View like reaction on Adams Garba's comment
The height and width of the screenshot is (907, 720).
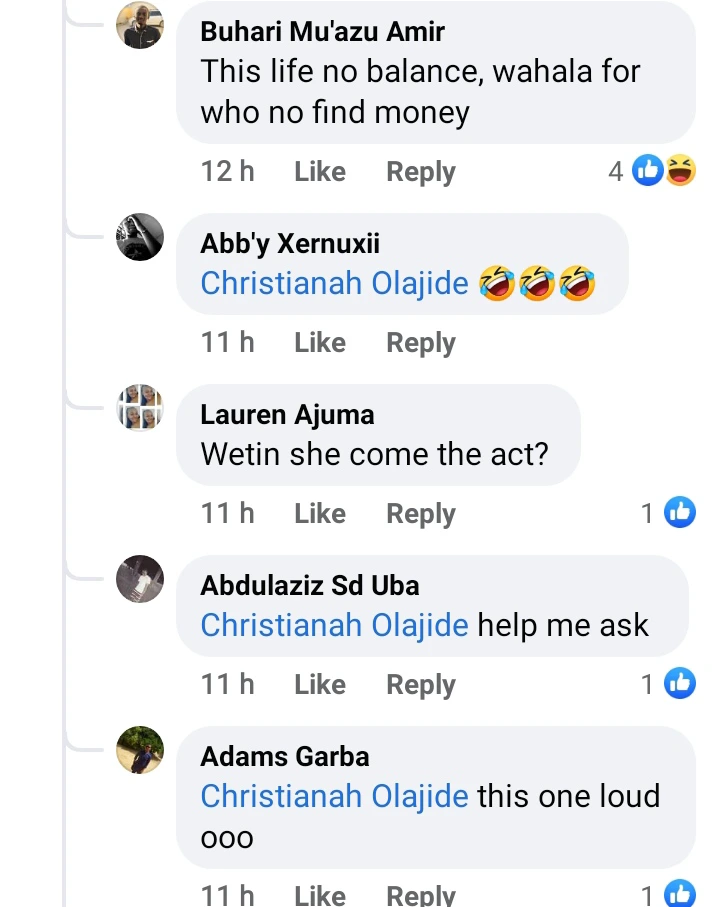pos(679,895)
